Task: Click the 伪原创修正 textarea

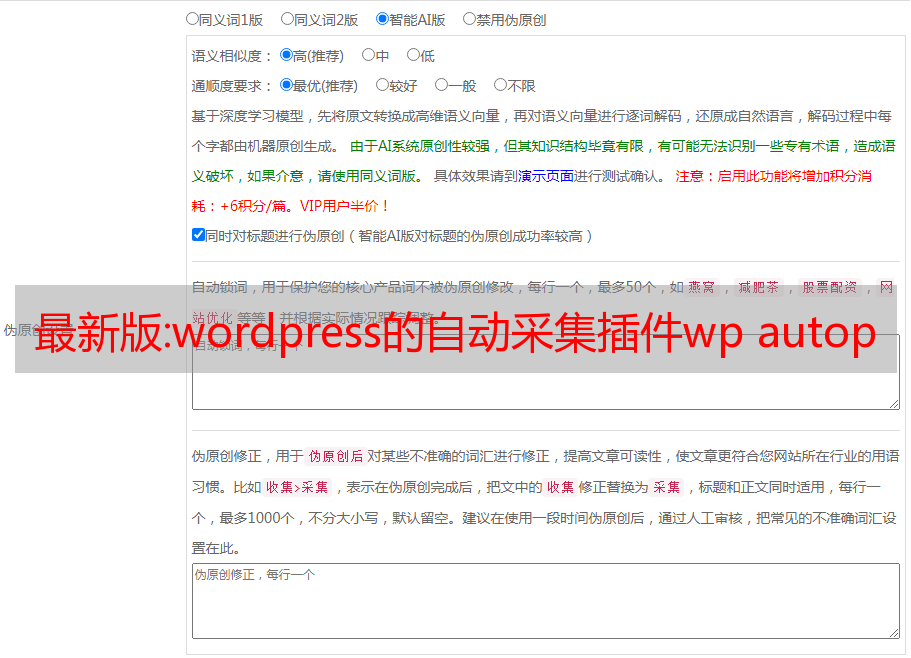Action: point(546,601)
